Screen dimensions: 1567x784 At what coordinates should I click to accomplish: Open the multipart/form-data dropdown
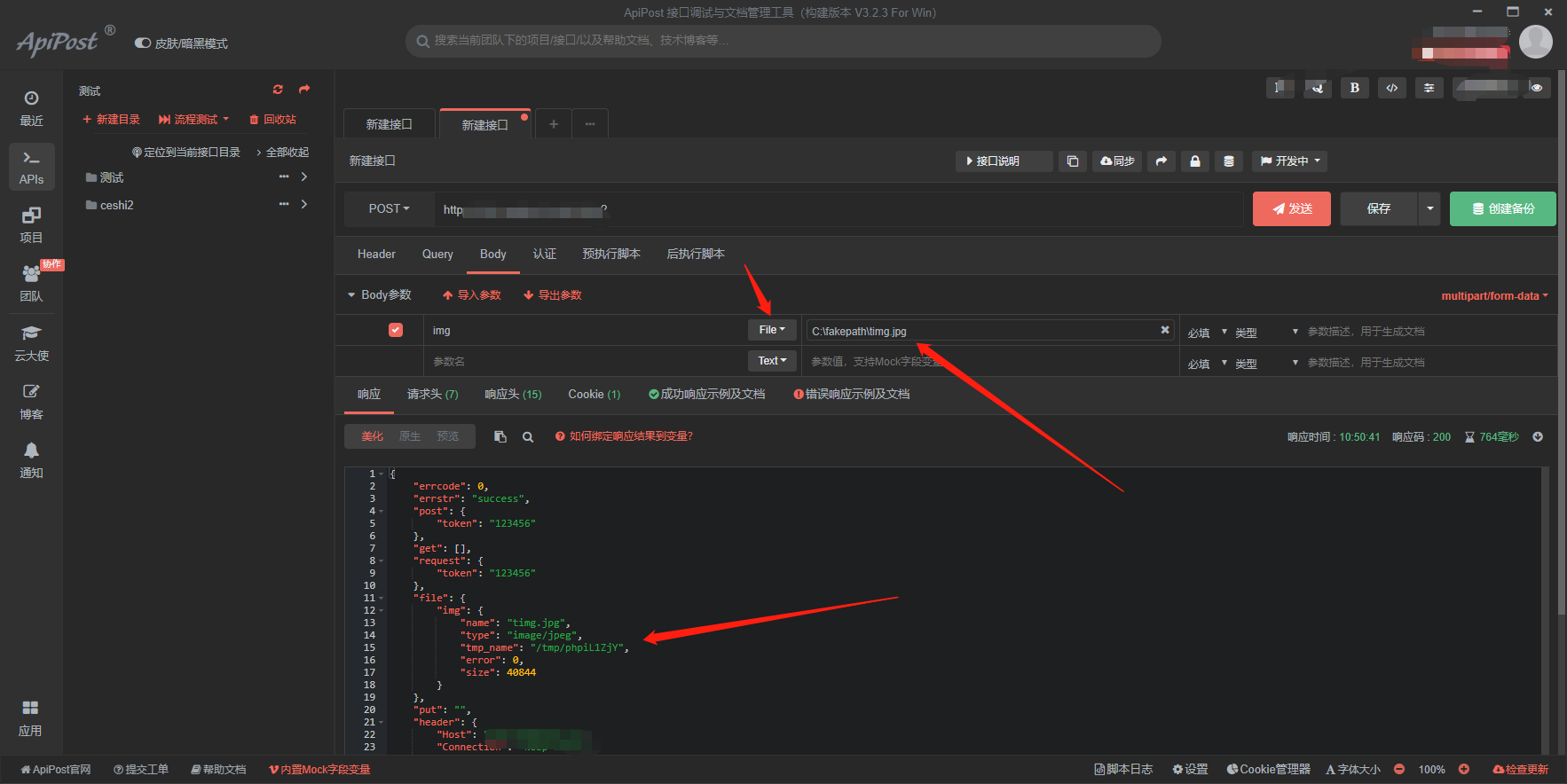(1494, 295)
